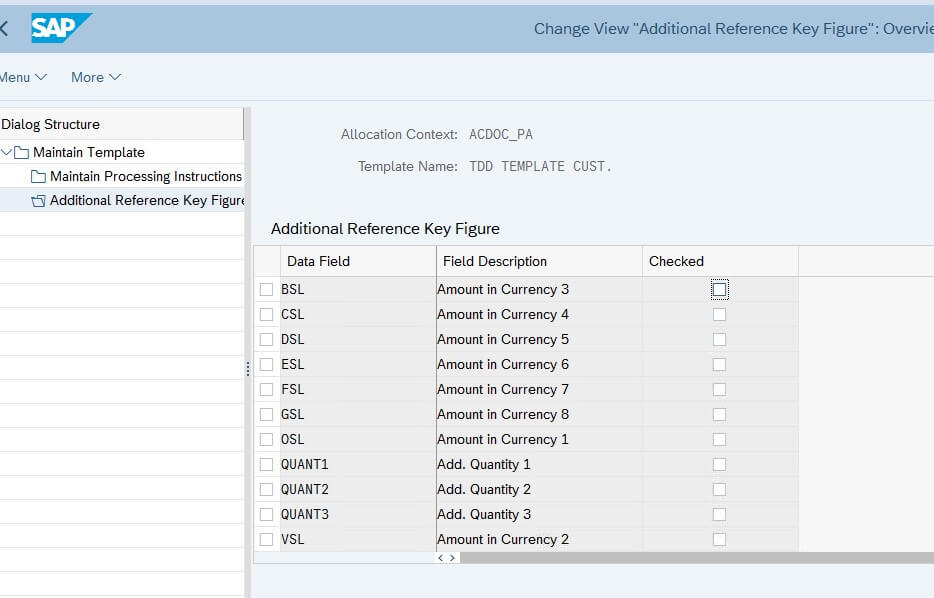The width and height of the screenshot is (934, 598).
Task: Click the Dialog Structure panel header
Action: pos(122,124)
